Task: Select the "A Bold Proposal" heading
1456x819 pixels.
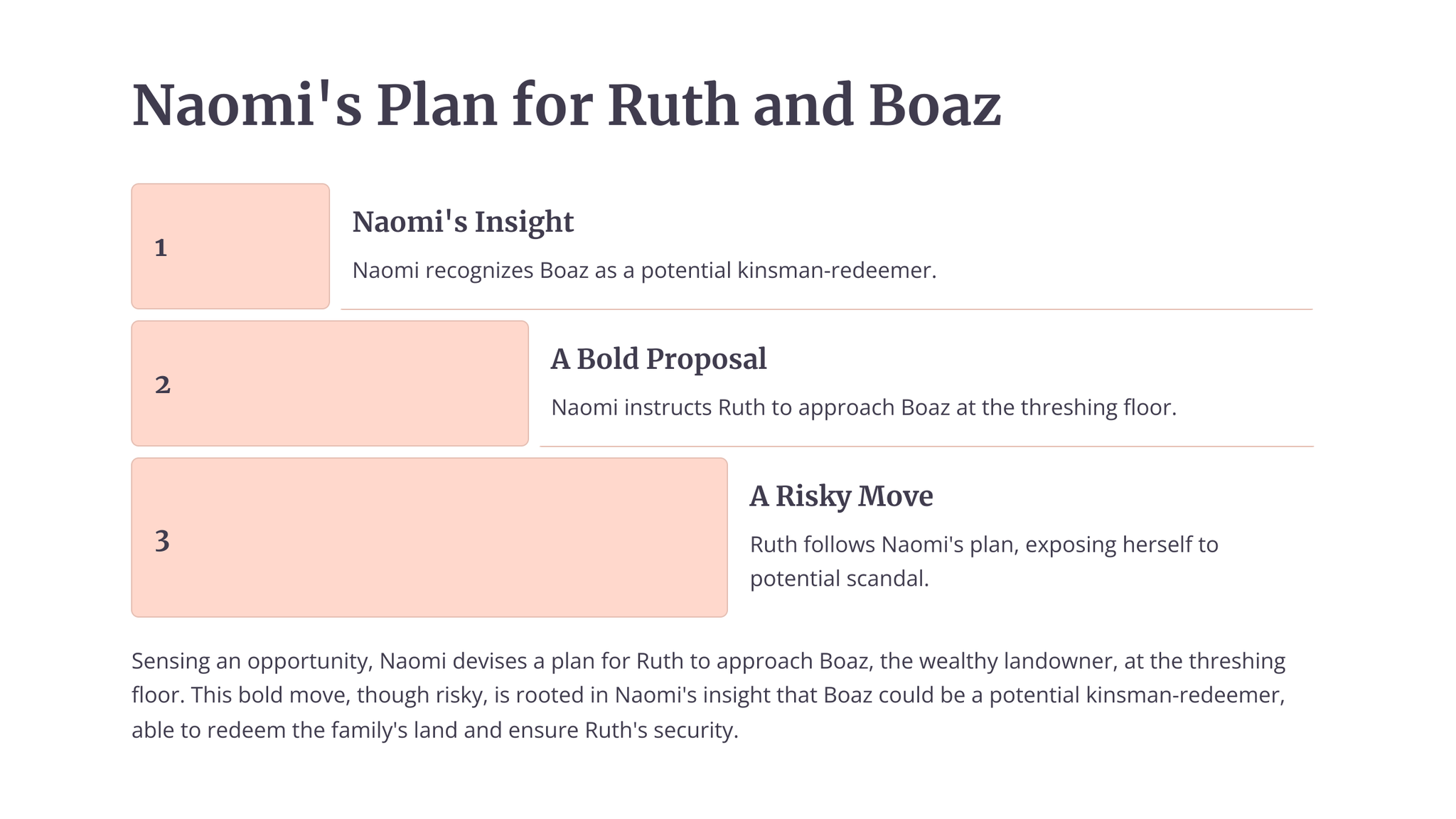Action: click(x=658, y=359)
